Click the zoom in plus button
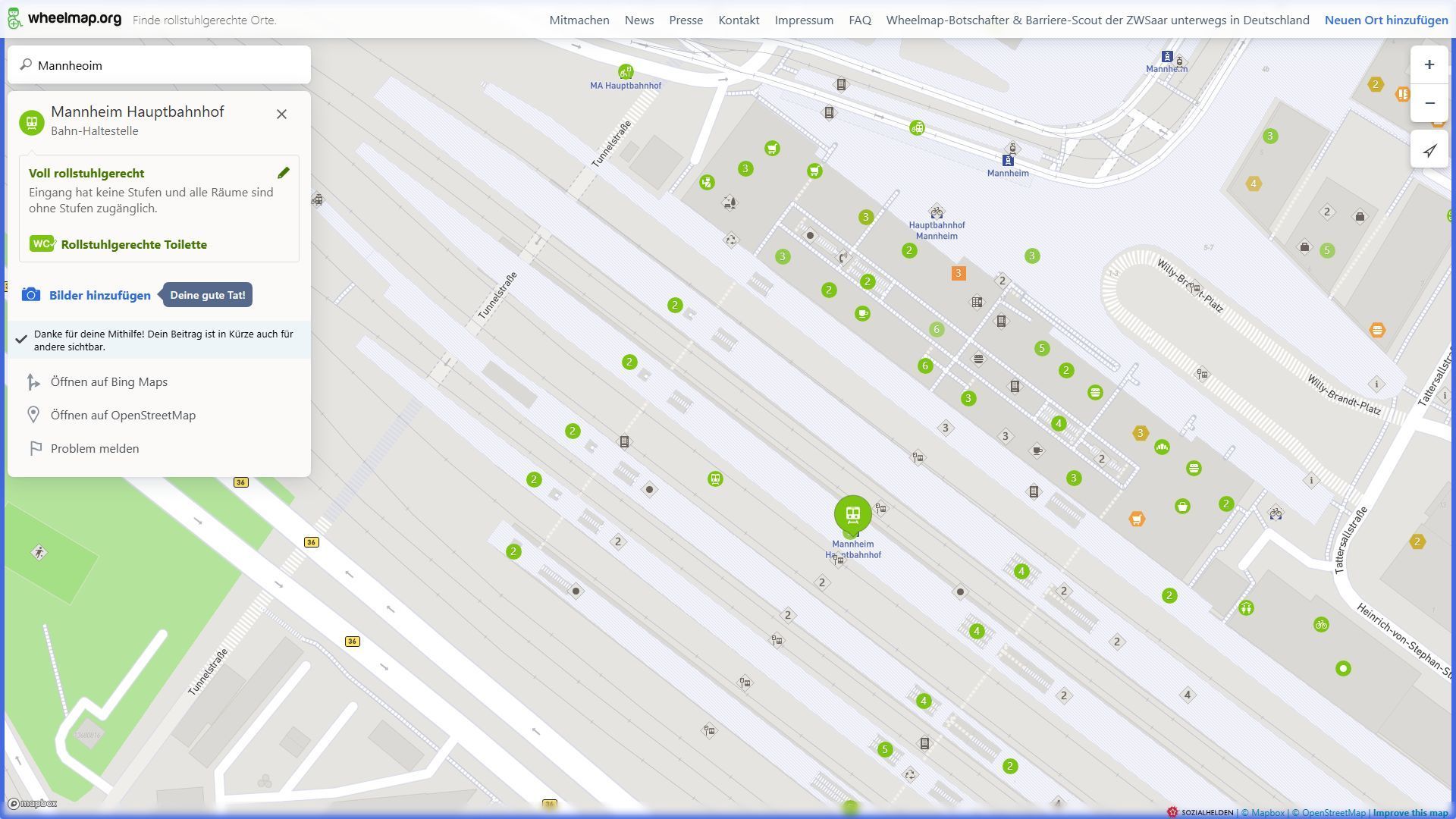 point(1429,65)
